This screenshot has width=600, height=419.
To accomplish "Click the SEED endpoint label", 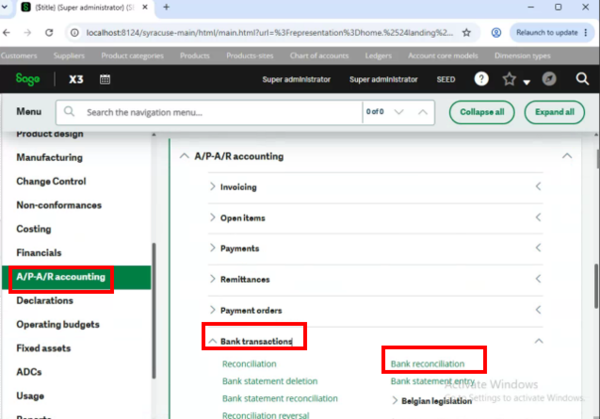I will pos(446,80).
